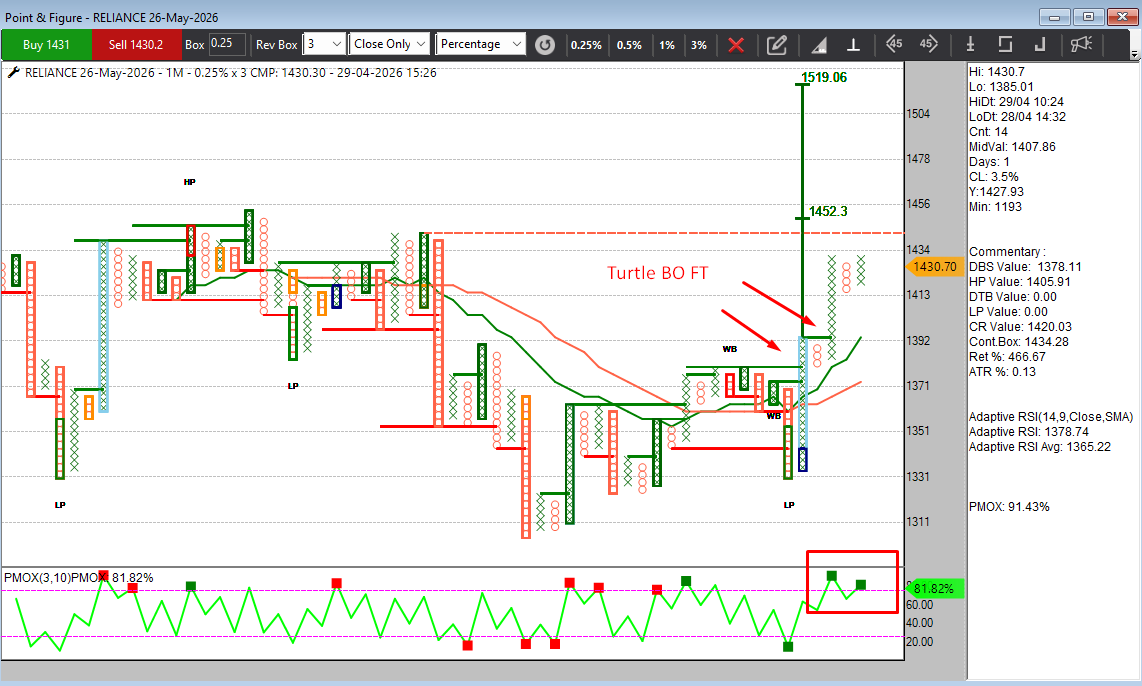
Task: Select the perpendicular line tool
Action: pos(854,45)
